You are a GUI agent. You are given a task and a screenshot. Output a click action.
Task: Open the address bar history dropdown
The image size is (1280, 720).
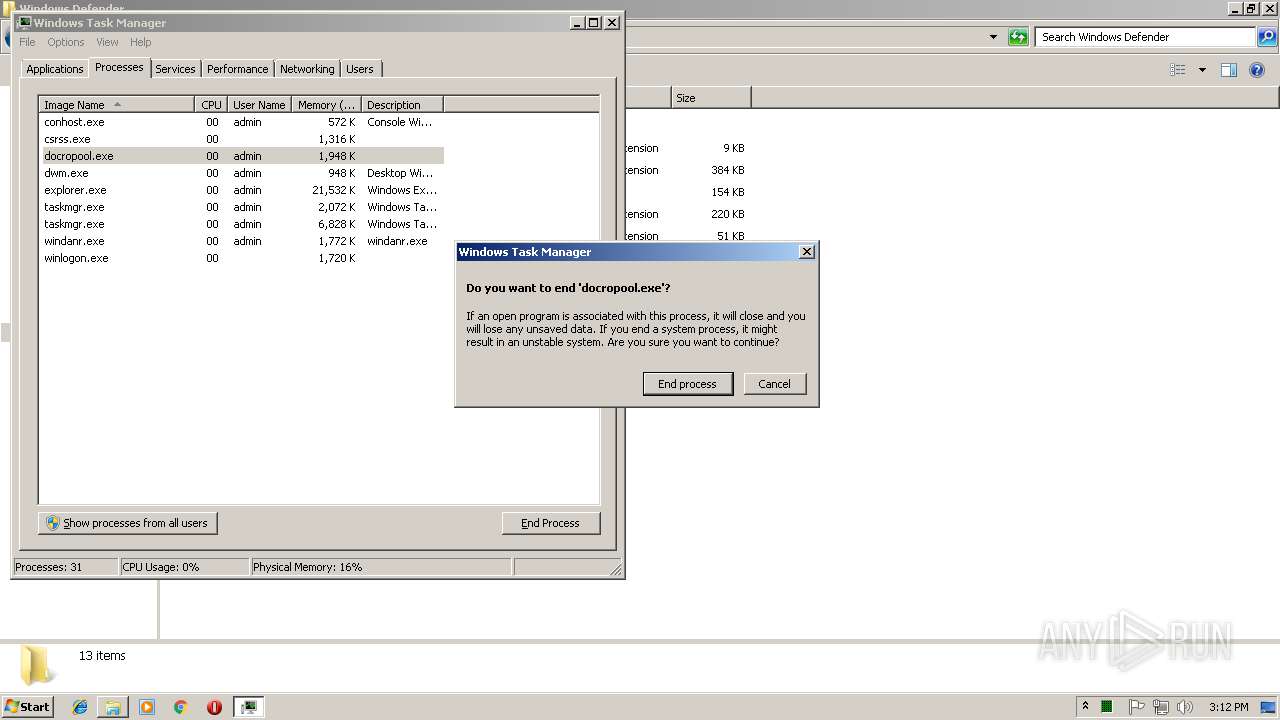click(993, 37)
